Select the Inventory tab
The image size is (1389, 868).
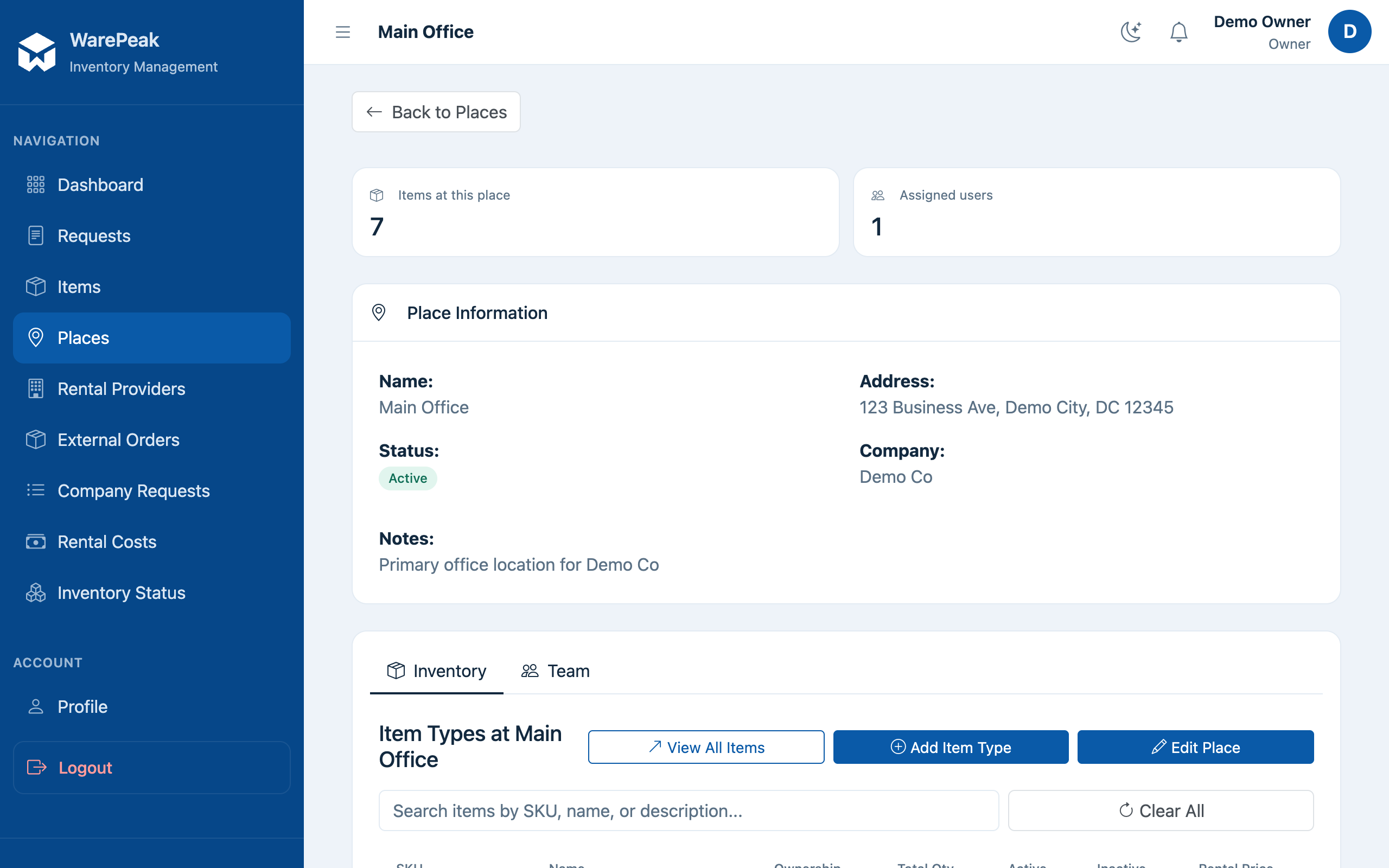(436, 671)
